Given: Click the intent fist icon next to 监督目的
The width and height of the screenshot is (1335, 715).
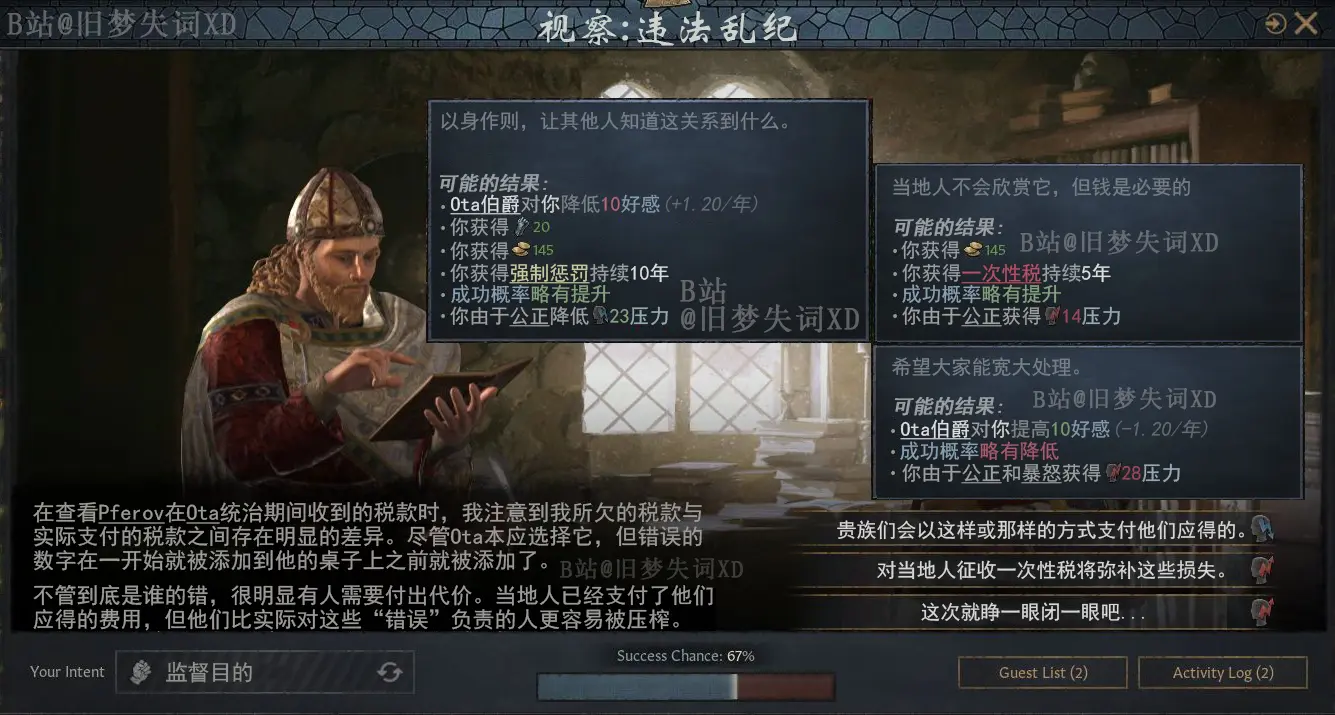Looking at the screenshot, I should click(142, 672).
